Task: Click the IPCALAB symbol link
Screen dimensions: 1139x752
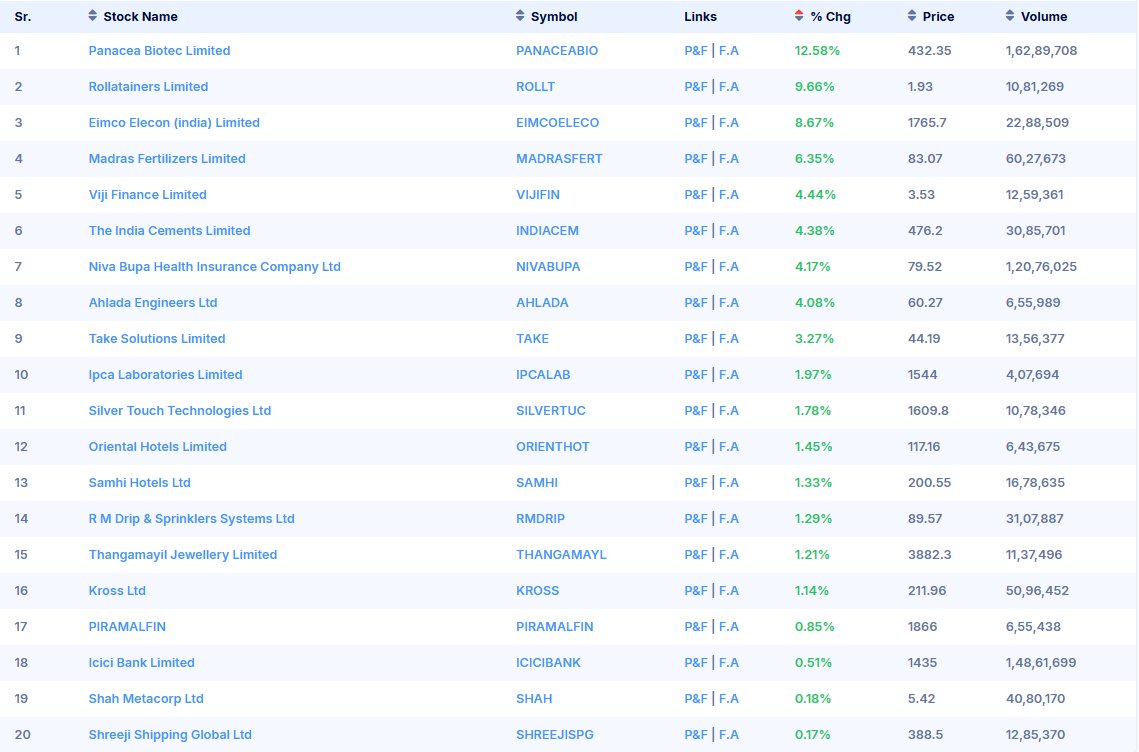Action: tap(543, 375)
